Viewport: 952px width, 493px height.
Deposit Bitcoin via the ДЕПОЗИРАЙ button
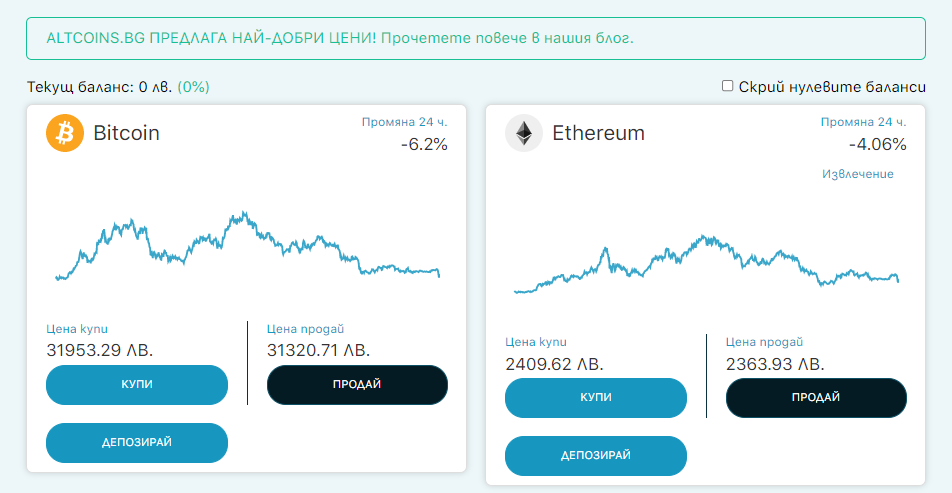pyautogui.click(x=137, y=443)
